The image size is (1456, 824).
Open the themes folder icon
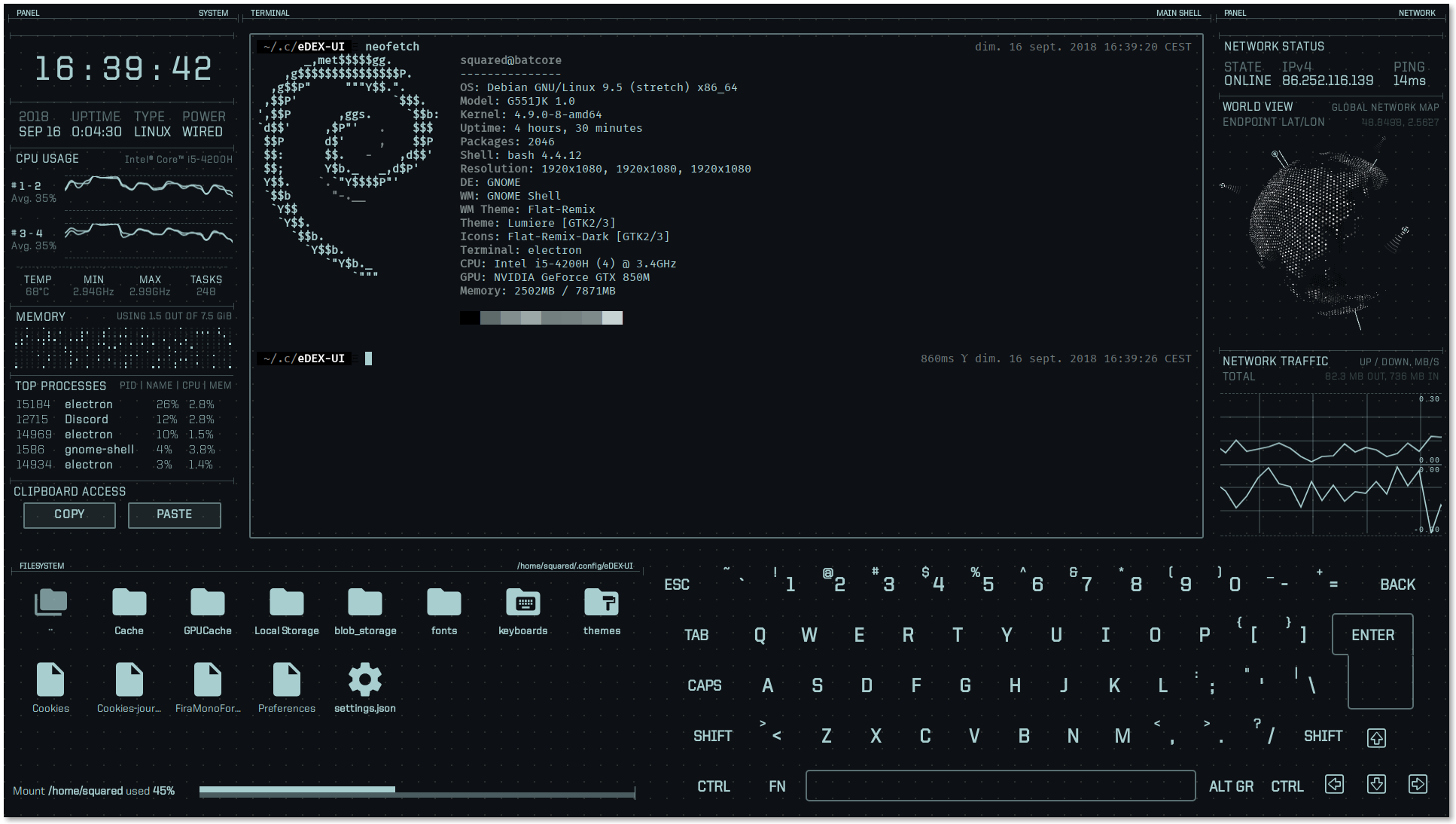coord(601,601)
